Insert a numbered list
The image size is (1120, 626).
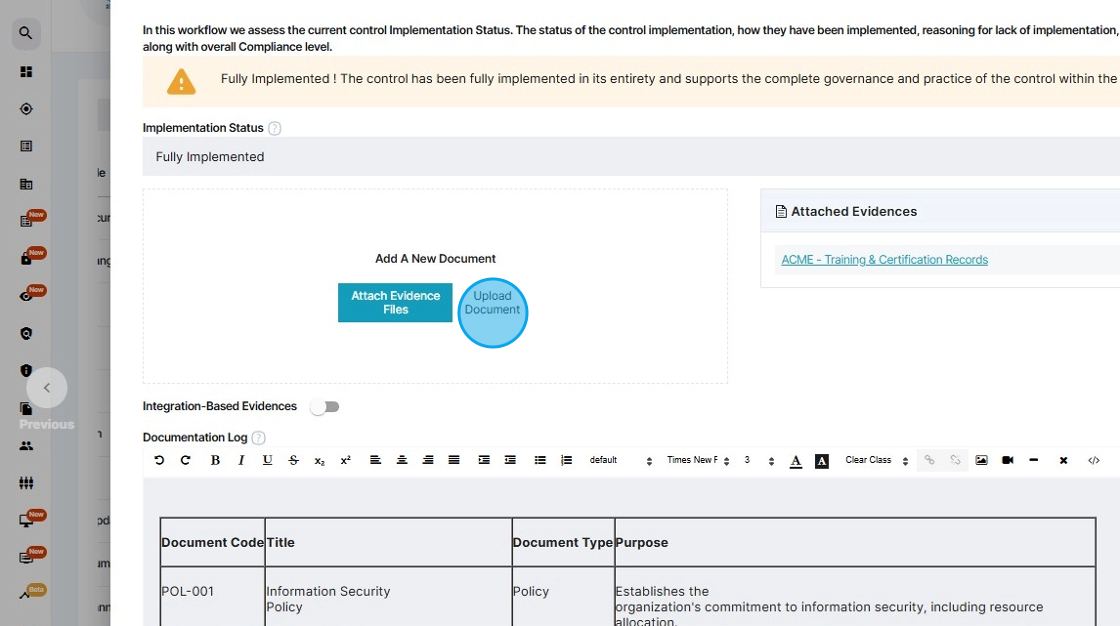[566, 460]
